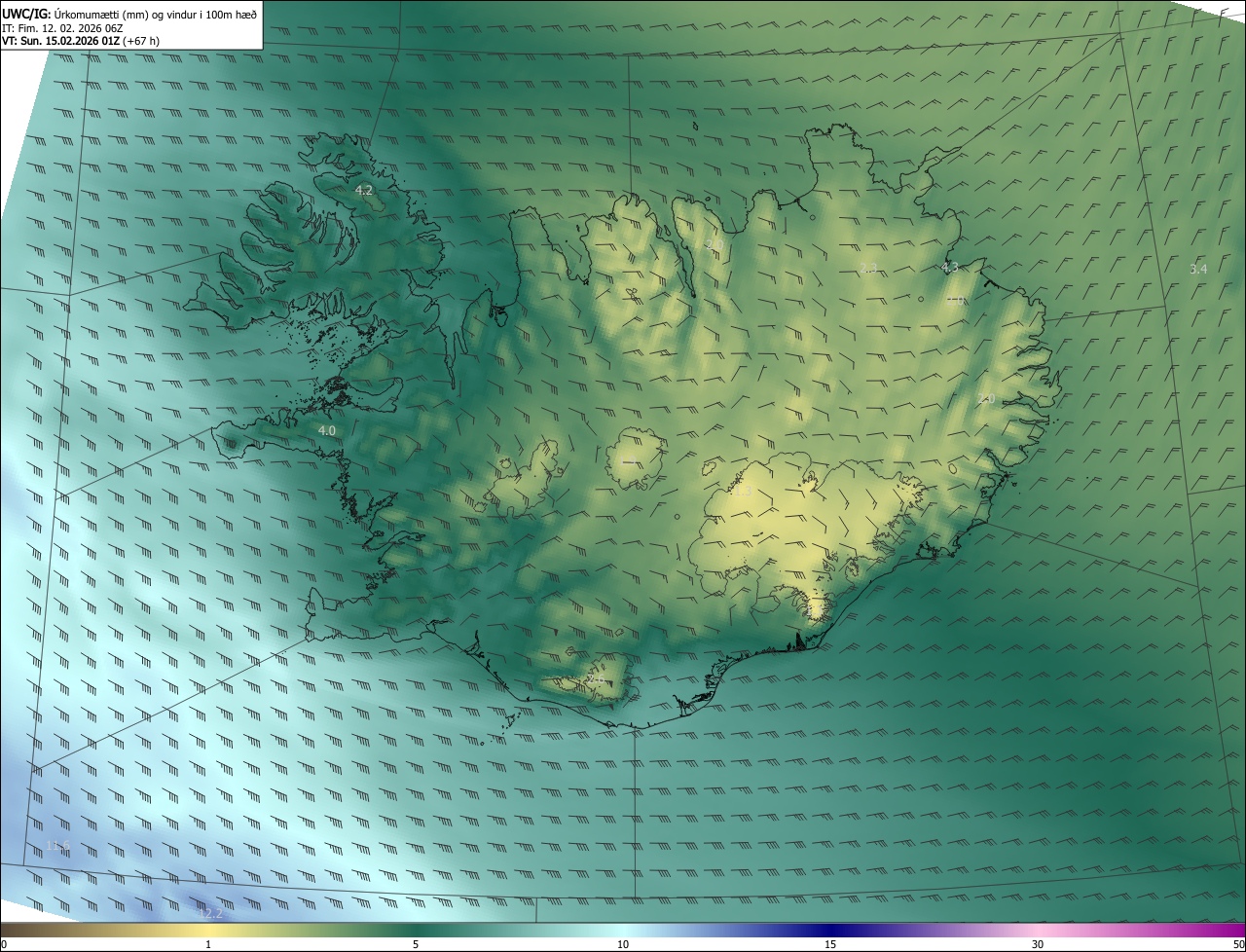Click the 1.3 value on the large glacier

743,492
